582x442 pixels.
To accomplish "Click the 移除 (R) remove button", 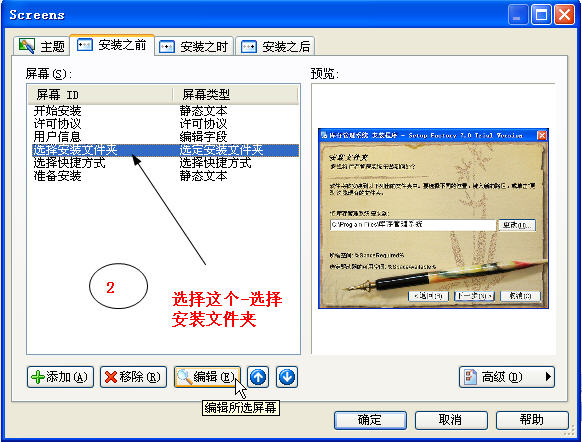I will coord(133,377).
